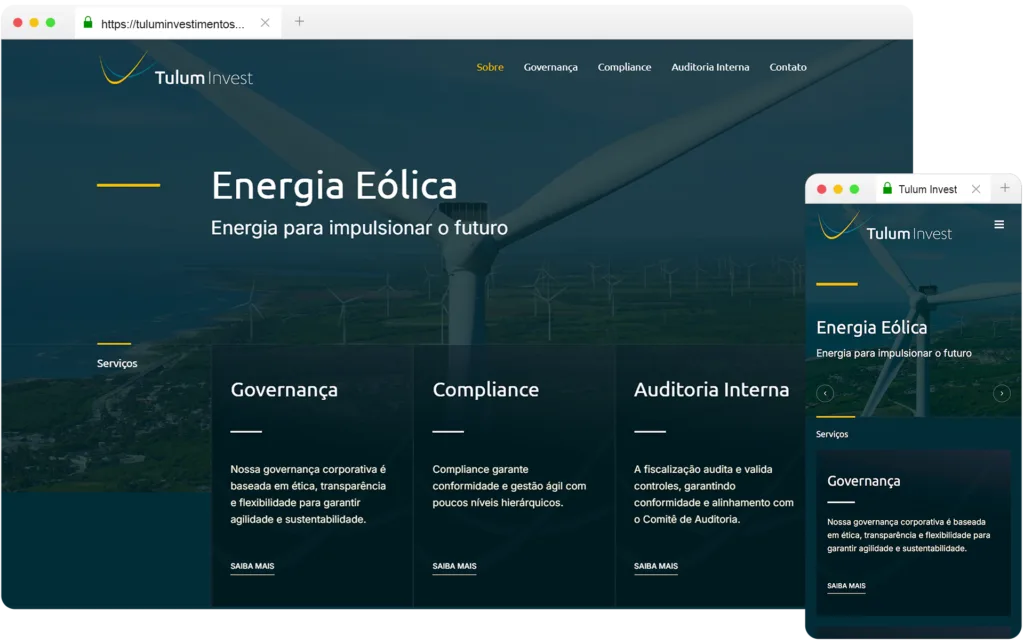The height and width of the screenshot is (643, 1024).
Task: Click the next slide arrow in mobile carousel
Action: tap(1001, 394)
